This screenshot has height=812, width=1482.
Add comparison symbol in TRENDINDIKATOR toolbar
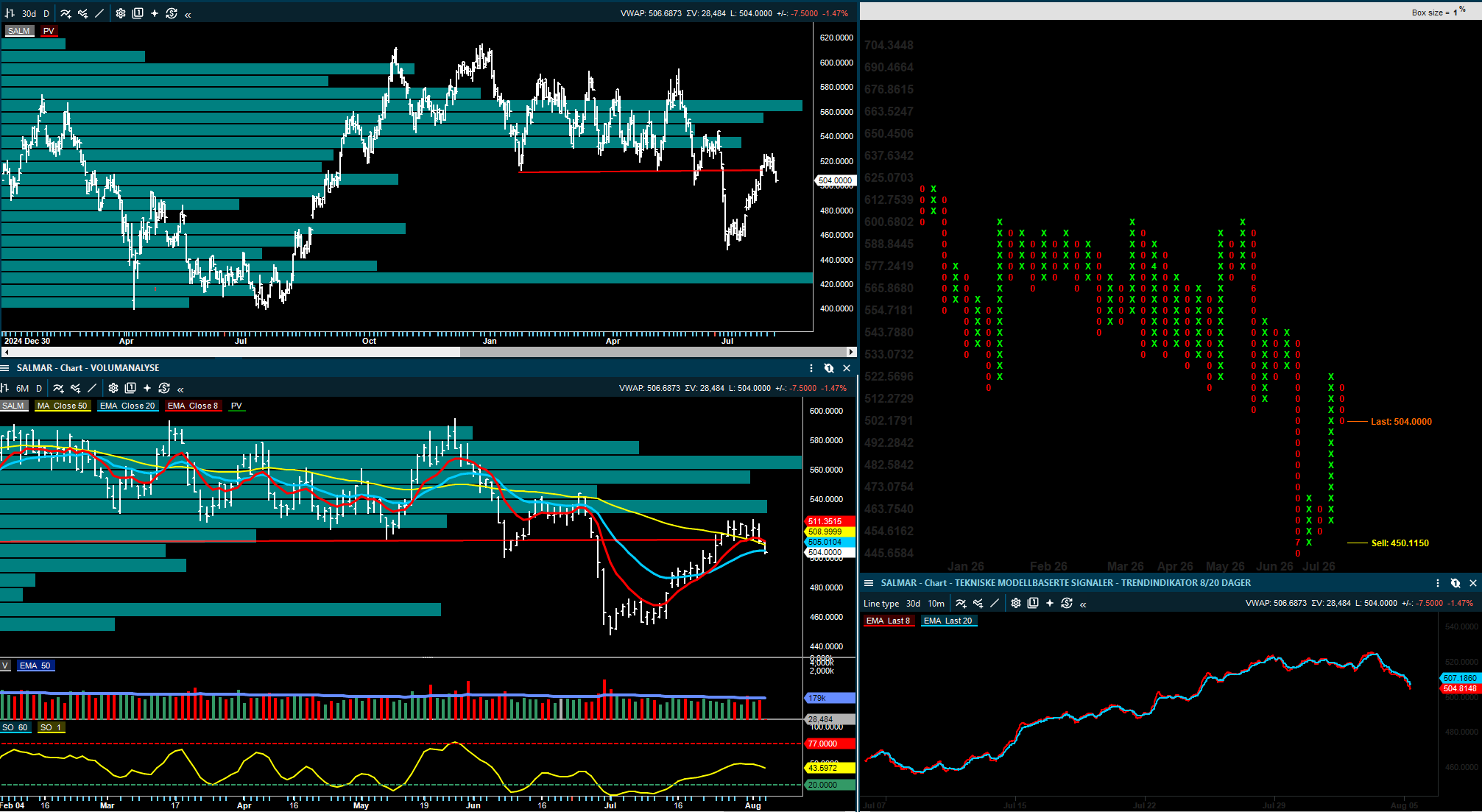point(978,603)
